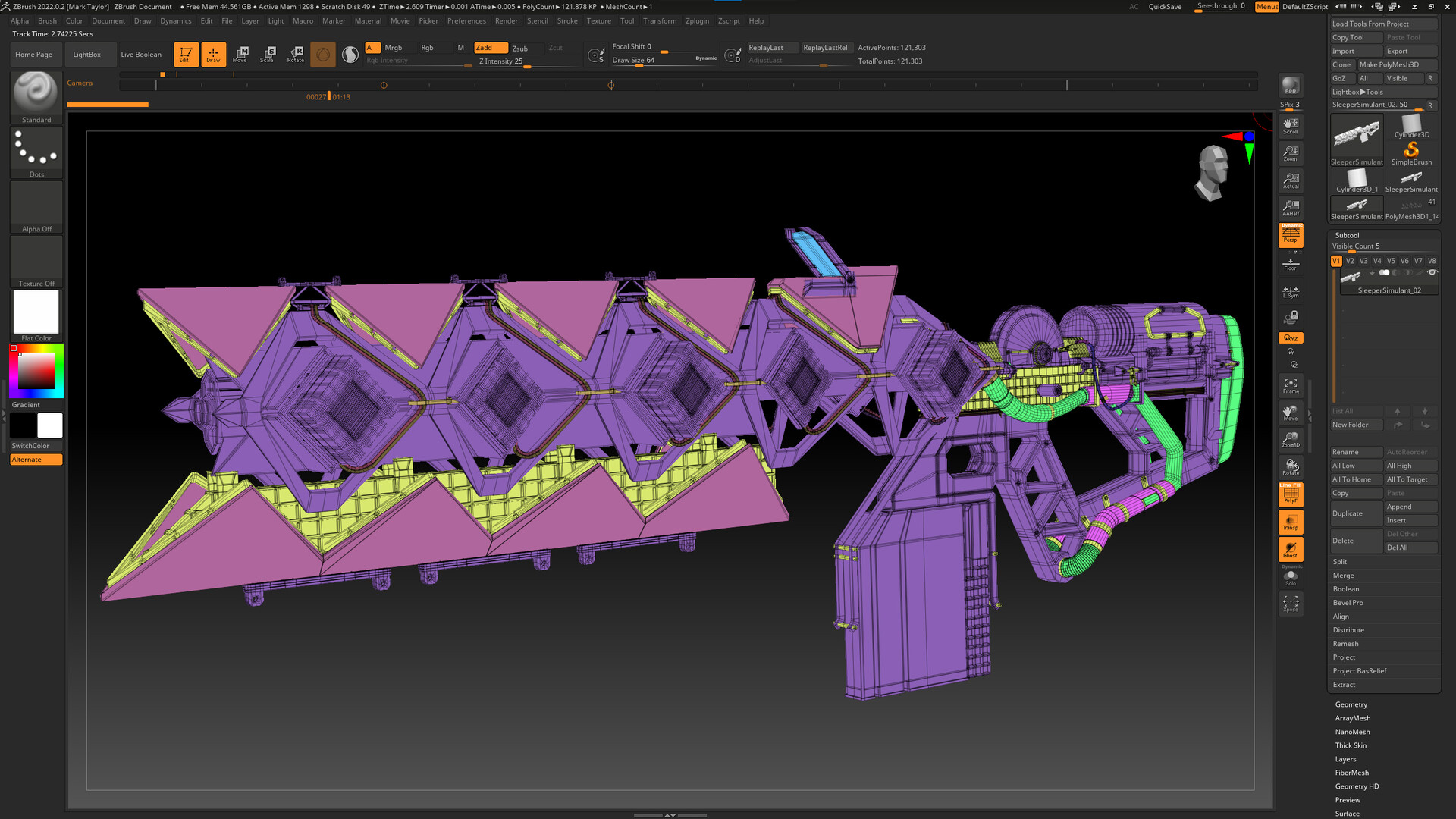Select the Cylinder3D tool thumbnail

click(1411, 125)
